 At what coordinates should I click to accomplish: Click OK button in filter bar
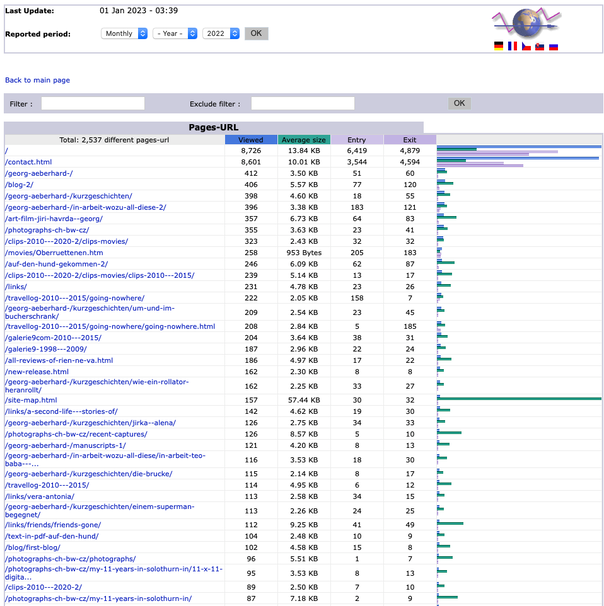click(459, 103)
